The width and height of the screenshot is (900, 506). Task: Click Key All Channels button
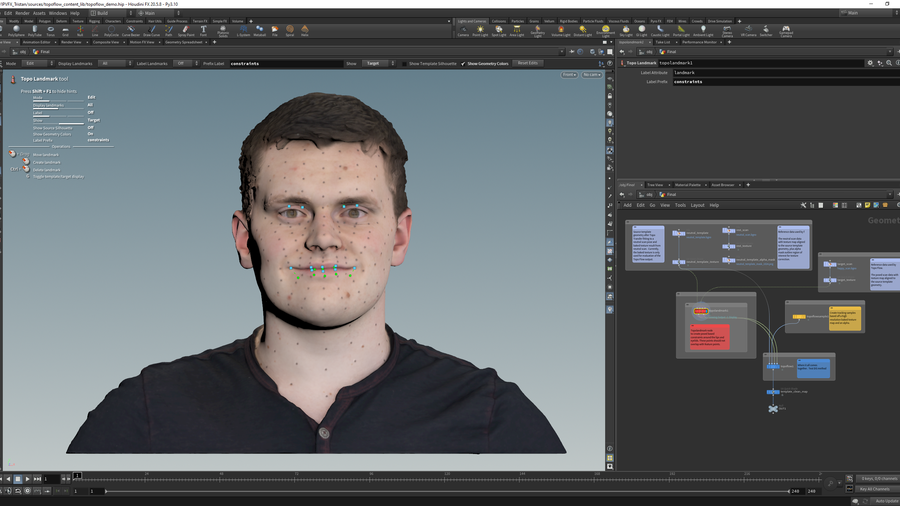tap(874, 489)
